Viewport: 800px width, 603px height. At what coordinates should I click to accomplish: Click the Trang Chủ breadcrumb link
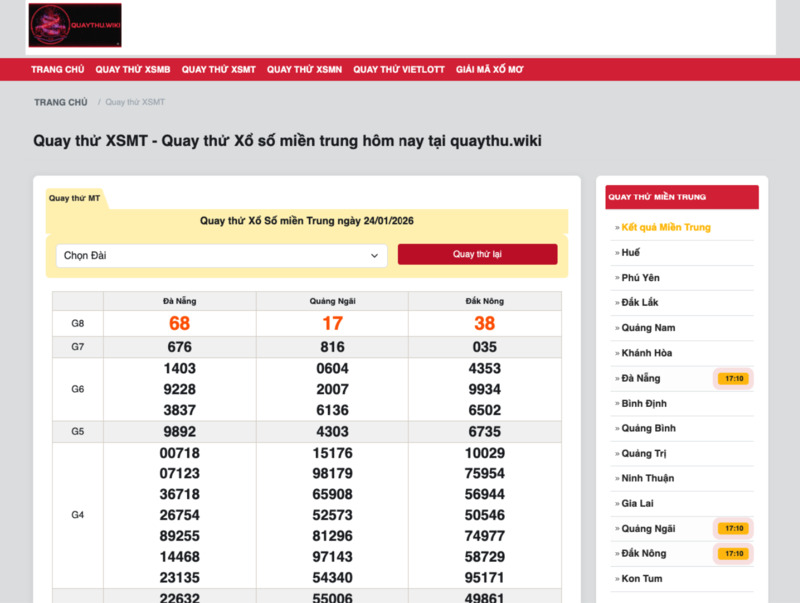click(x=61, y=102)
